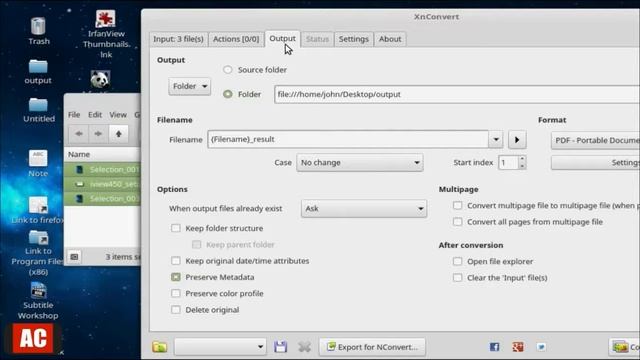Open the script presets dropdown at bottom
Image resolution: width=640 pixels, height=360 pixels.
click(220, 347)
